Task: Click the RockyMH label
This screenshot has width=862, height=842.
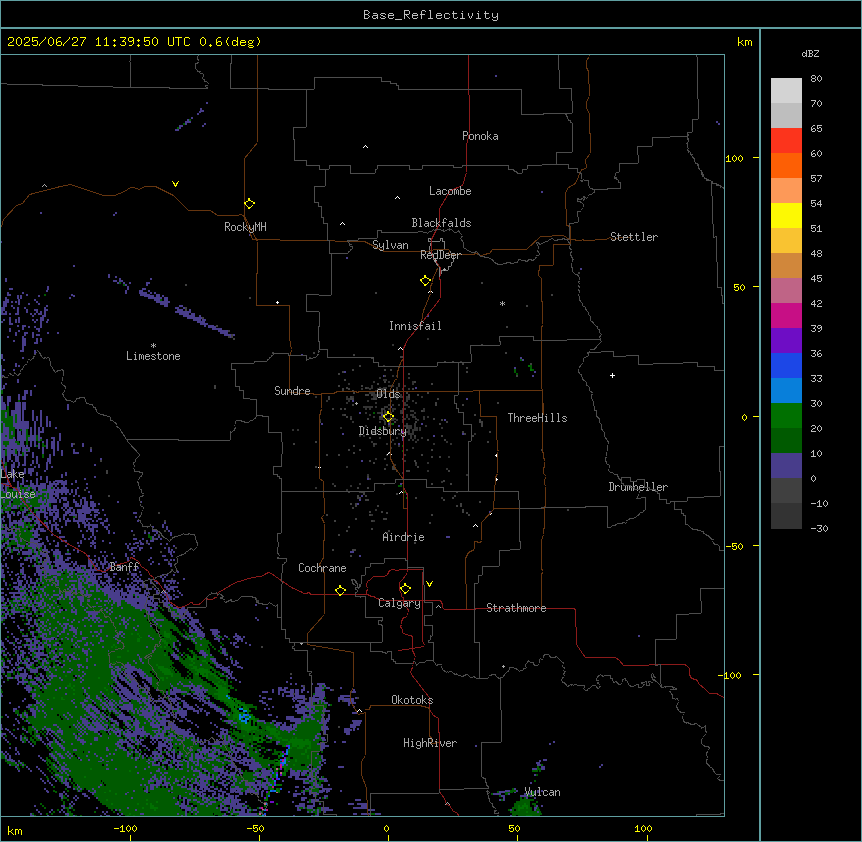Action: pos(245,227)
